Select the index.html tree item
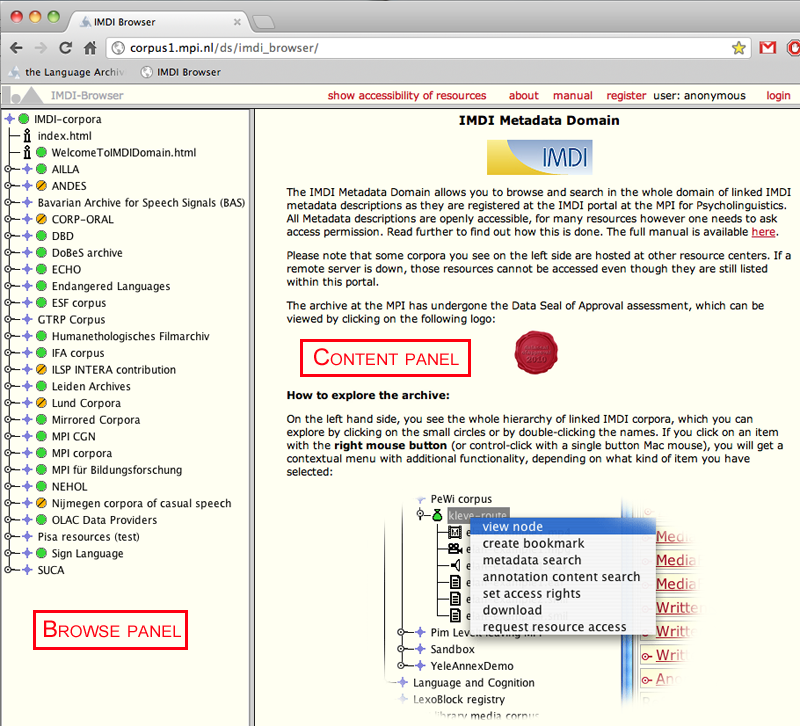 click(64, 136)
